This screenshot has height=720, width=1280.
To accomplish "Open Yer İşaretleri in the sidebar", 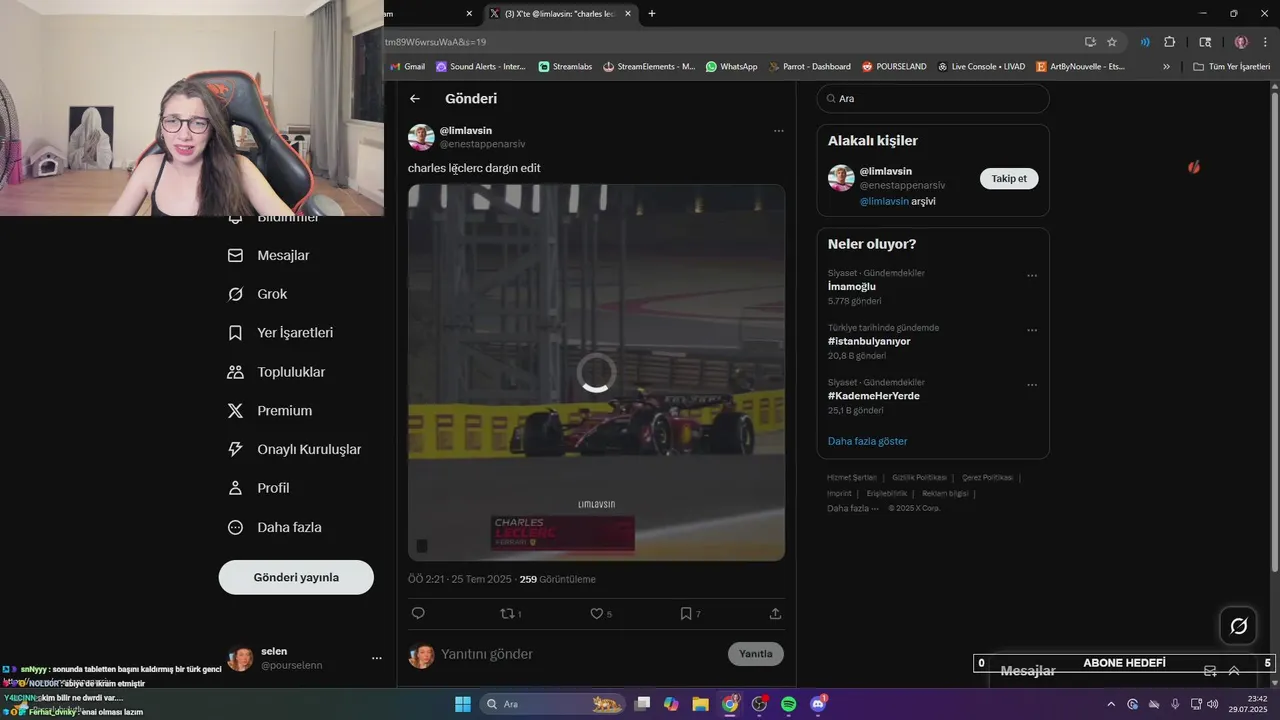I will click(280, 333).
